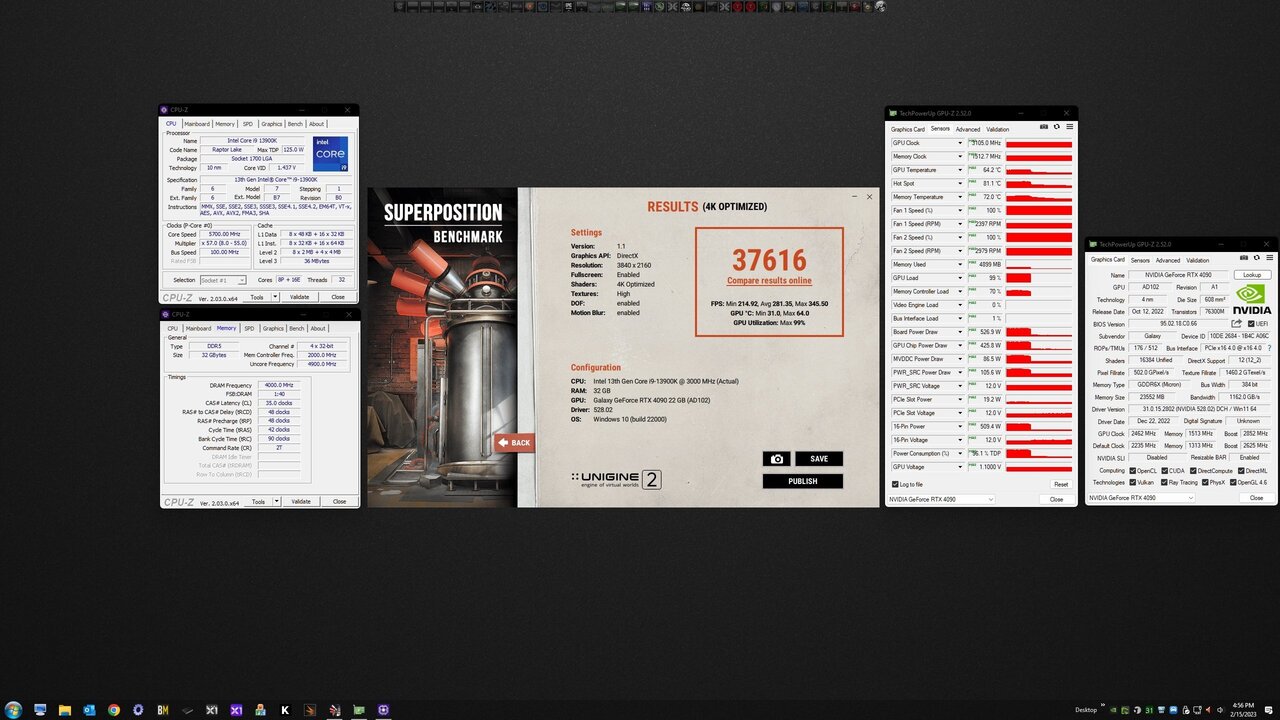This screenshot has width=1280, height=720.
Task: Click camera icon in GPU-Z Graphics Card window
Action: [1243, 259]
